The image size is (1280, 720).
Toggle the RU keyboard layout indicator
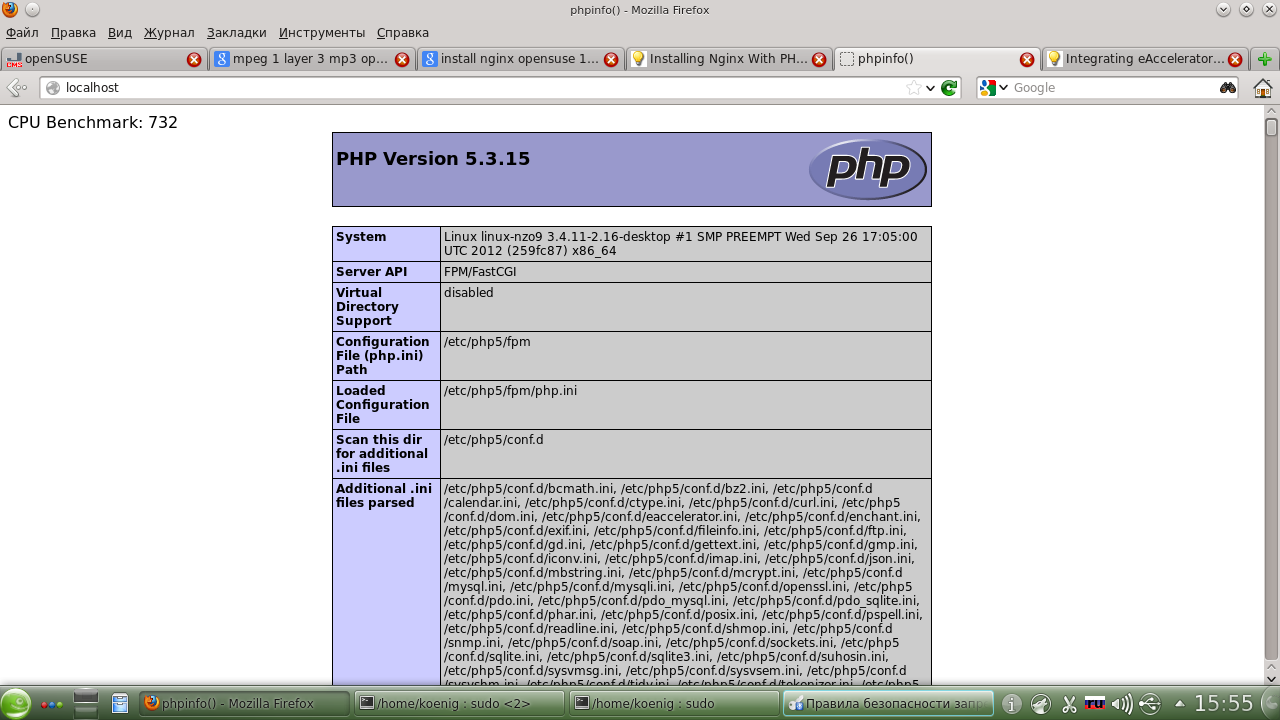tap(1095, 704)
